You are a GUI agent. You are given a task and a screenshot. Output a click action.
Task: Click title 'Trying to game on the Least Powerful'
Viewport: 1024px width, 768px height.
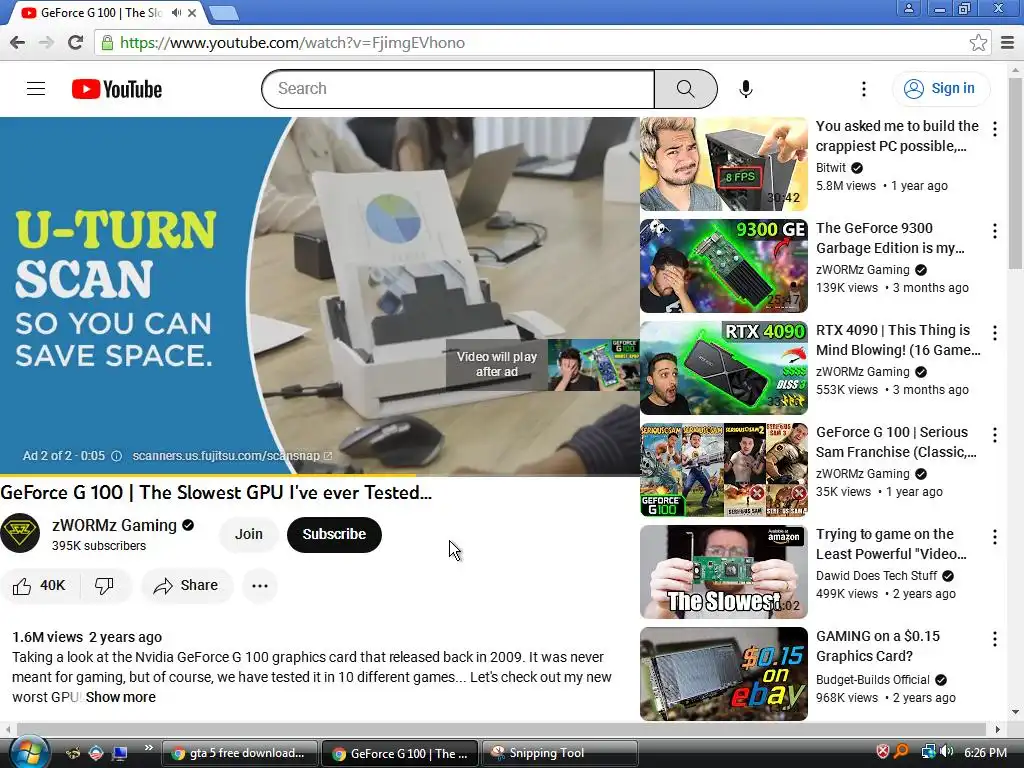[x=891, y=544]
